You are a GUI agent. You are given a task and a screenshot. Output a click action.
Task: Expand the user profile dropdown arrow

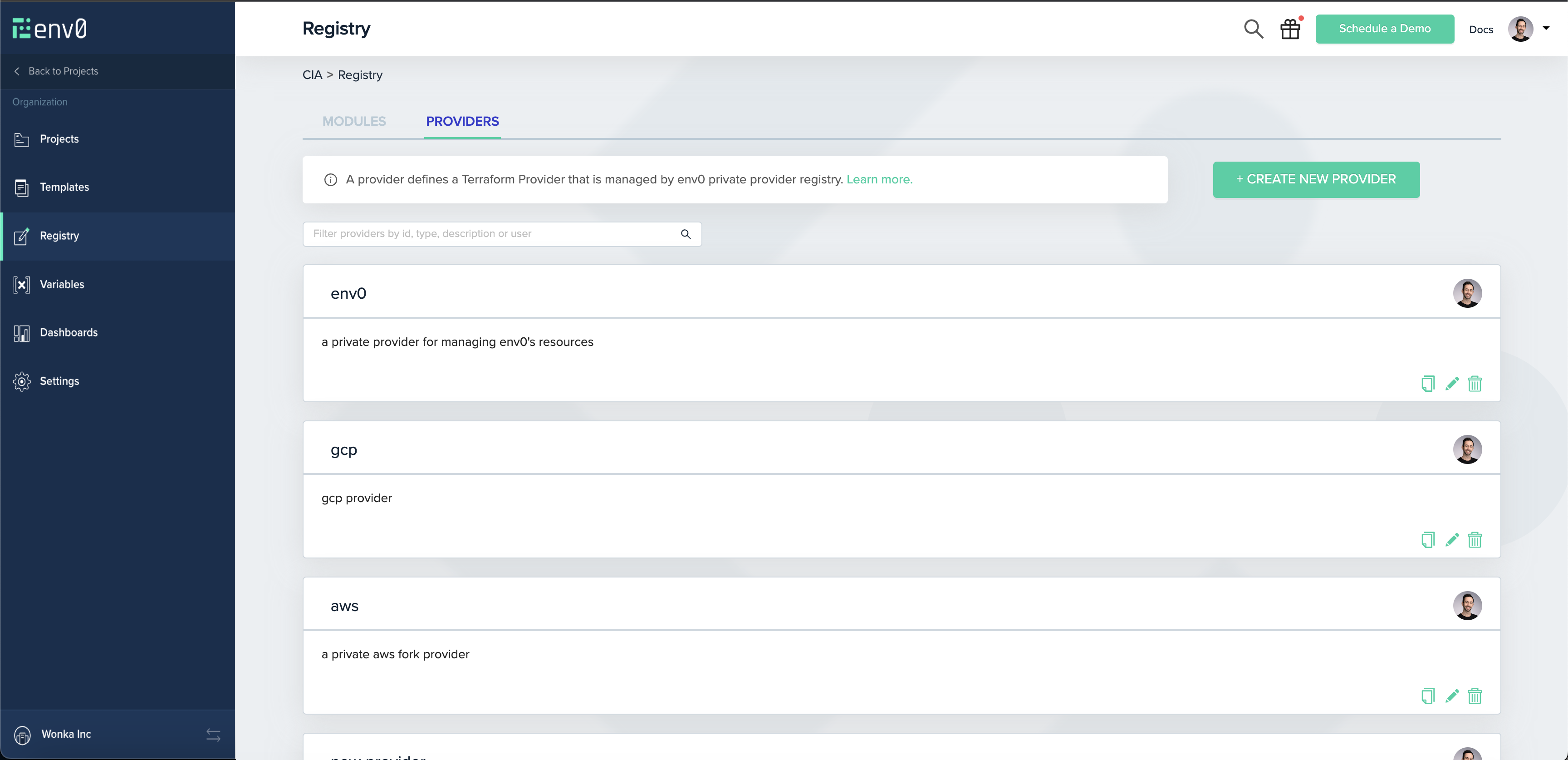(x=1546, y=28)
